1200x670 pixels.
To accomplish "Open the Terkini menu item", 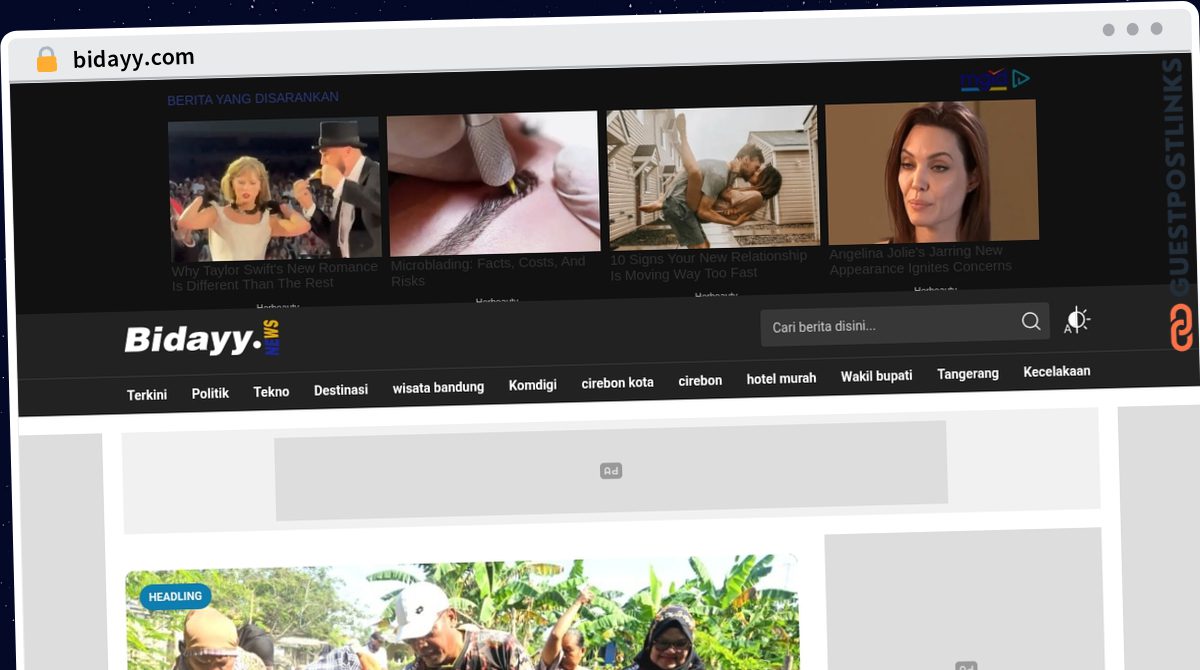I will coord(147,395).
